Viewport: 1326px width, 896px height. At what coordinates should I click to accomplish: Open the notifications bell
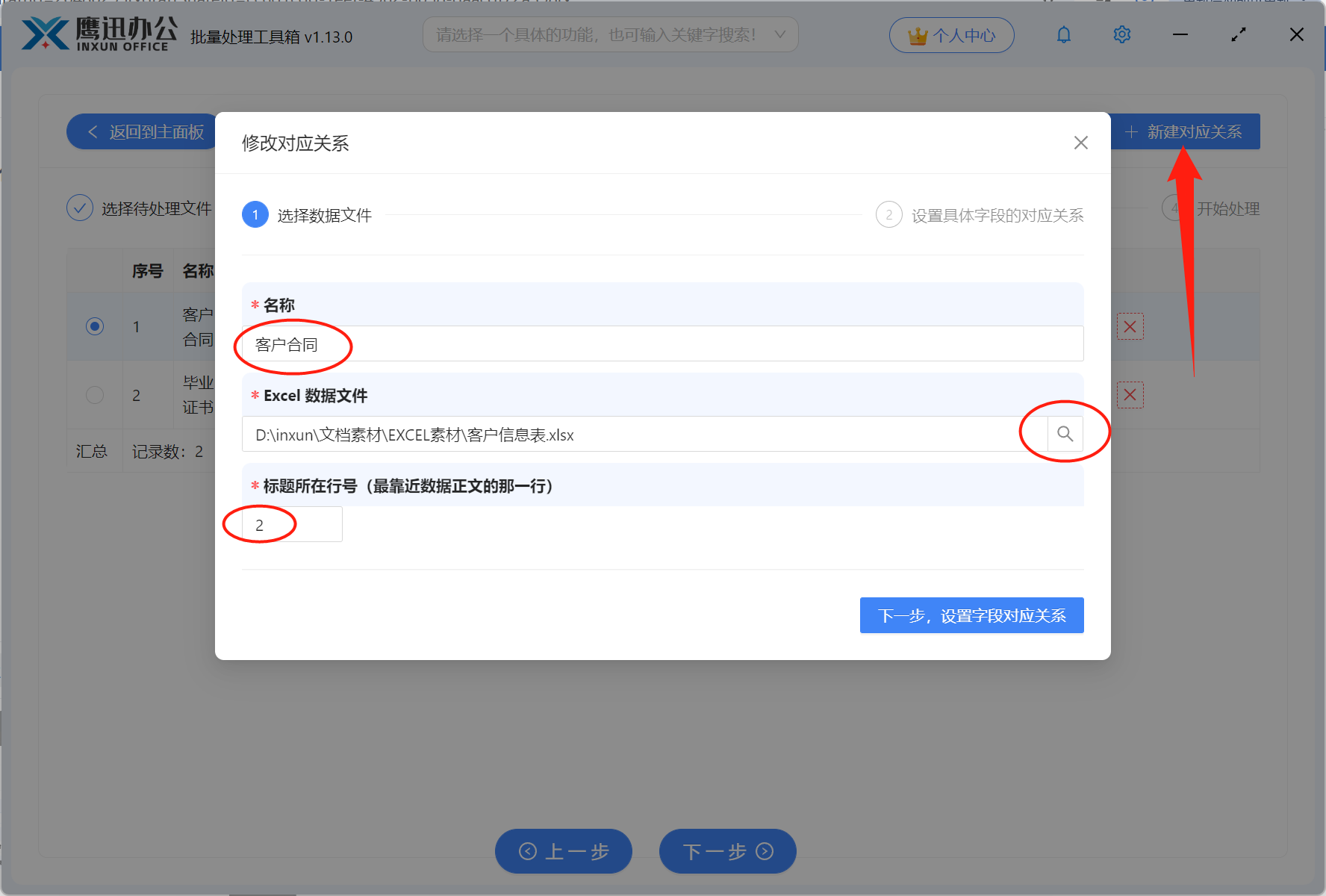[1063, 34]
